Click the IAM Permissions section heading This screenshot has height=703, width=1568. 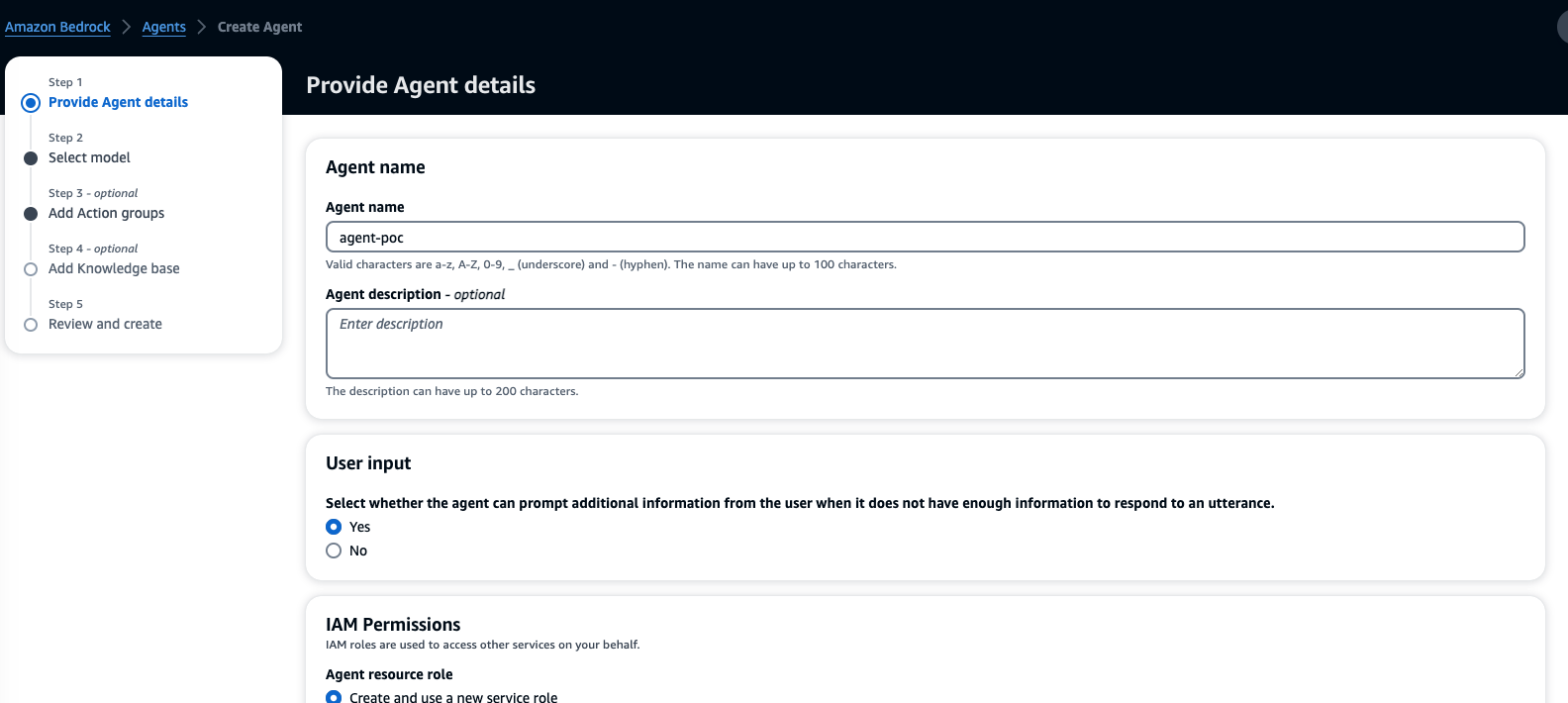(393, 624)
